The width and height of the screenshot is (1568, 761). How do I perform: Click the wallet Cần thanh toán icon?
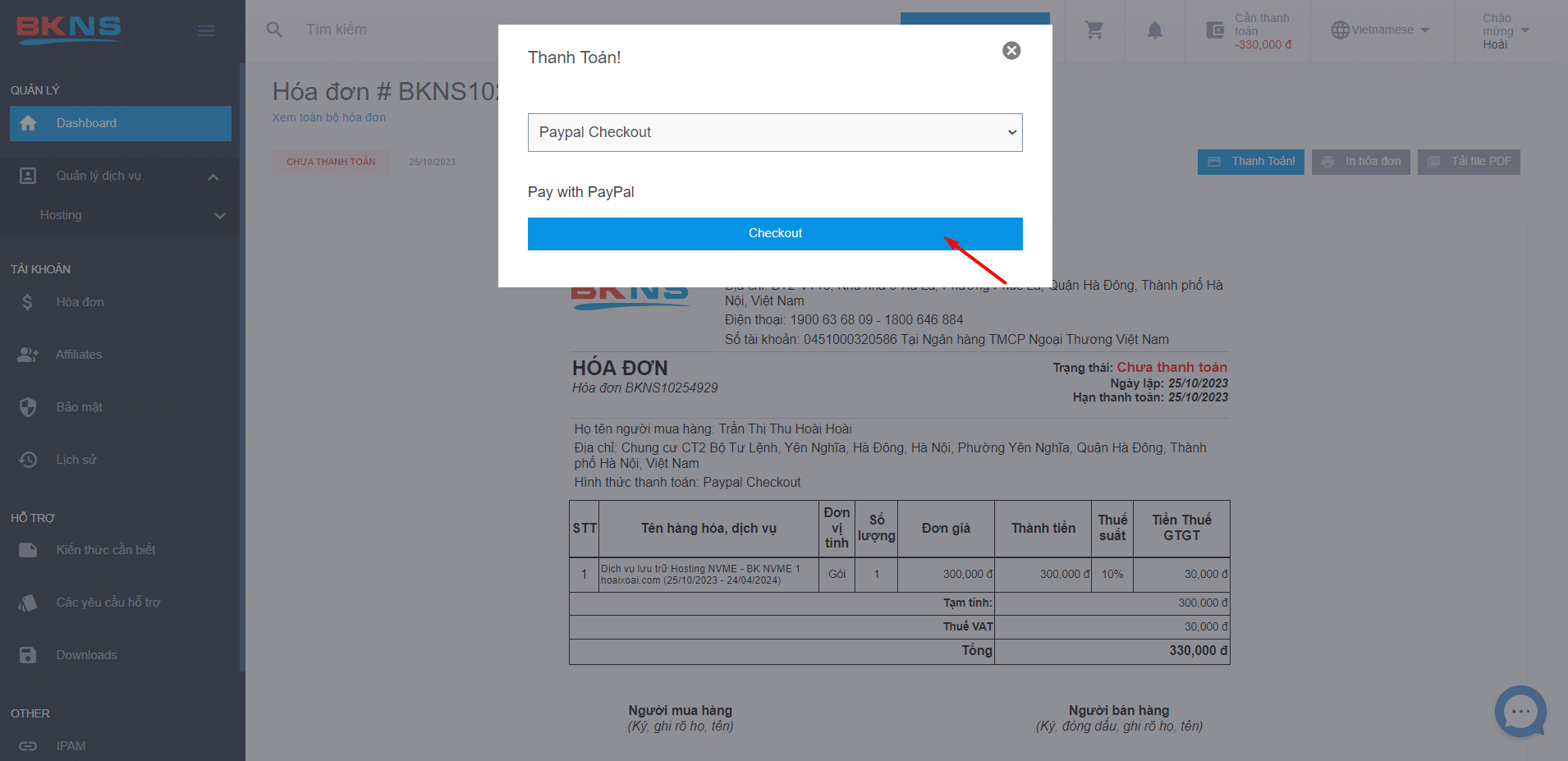click(1215, 30)
